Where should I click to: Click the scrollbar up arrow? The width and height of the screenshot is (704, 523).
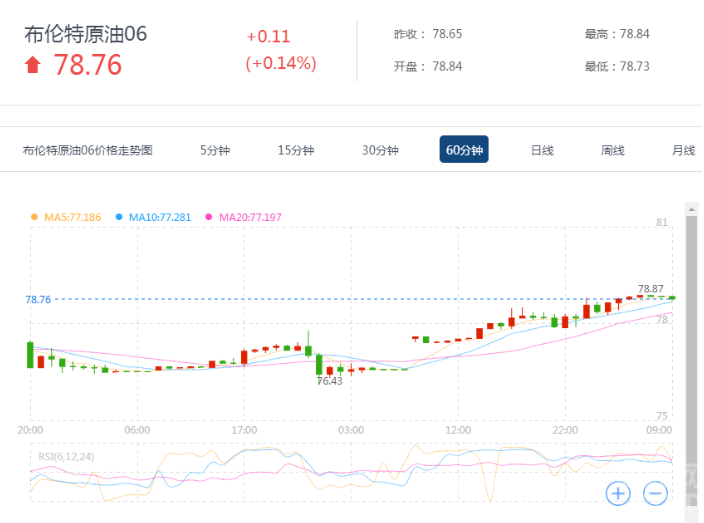coord(690,208)
